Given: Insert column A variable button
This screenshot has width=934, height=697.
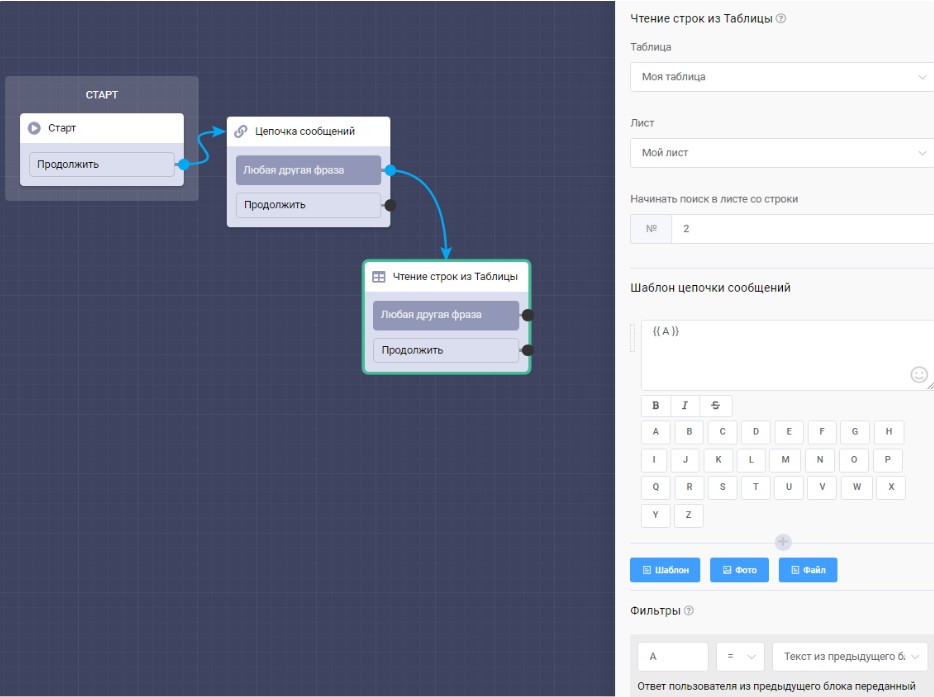Looking at the screenshot, I should tap(656, 433).
